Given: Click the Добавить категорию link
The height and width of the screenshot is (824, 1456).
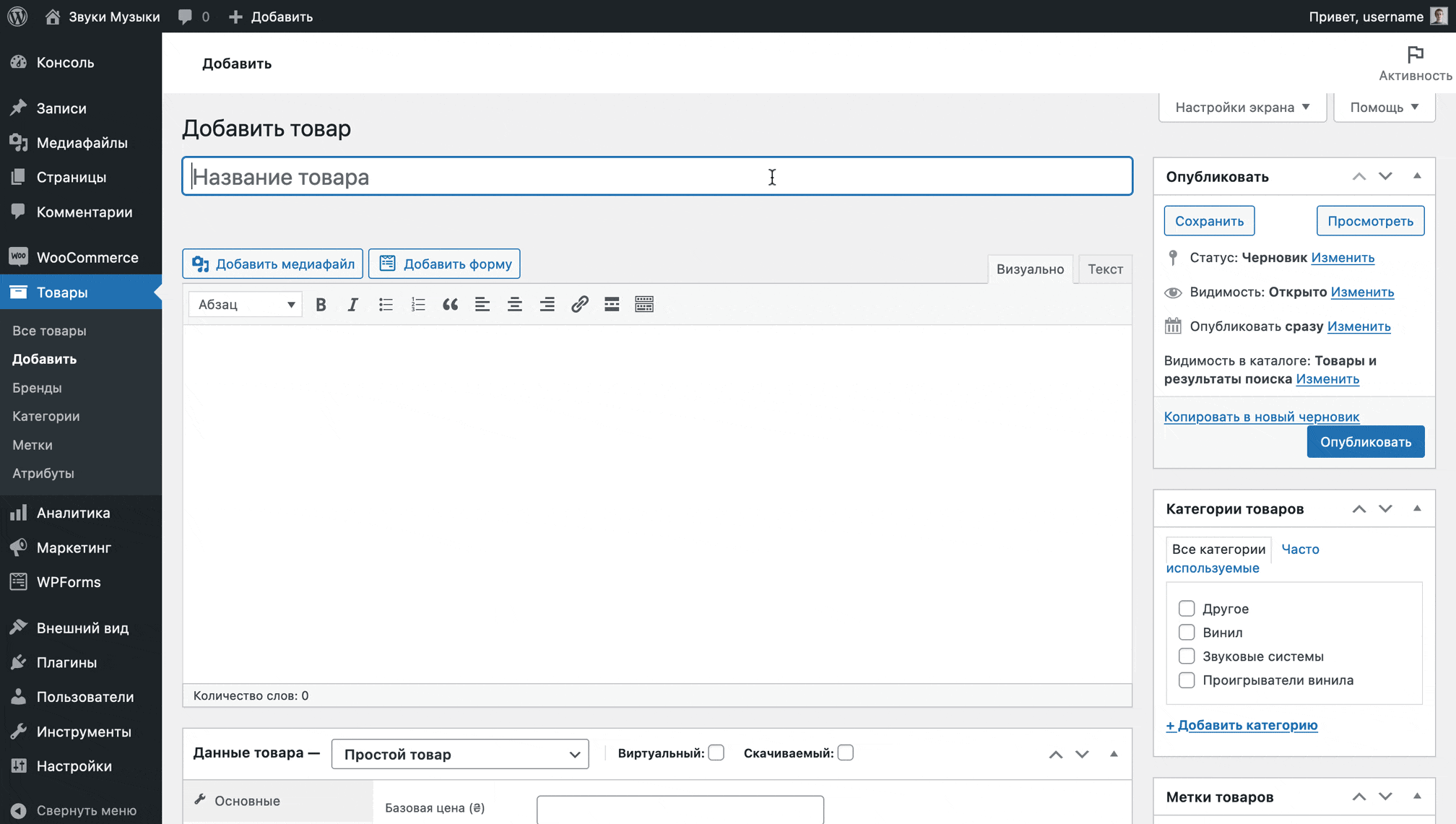Looking at the screenshot, I should pyautogui.click(x=1241, y=725).
